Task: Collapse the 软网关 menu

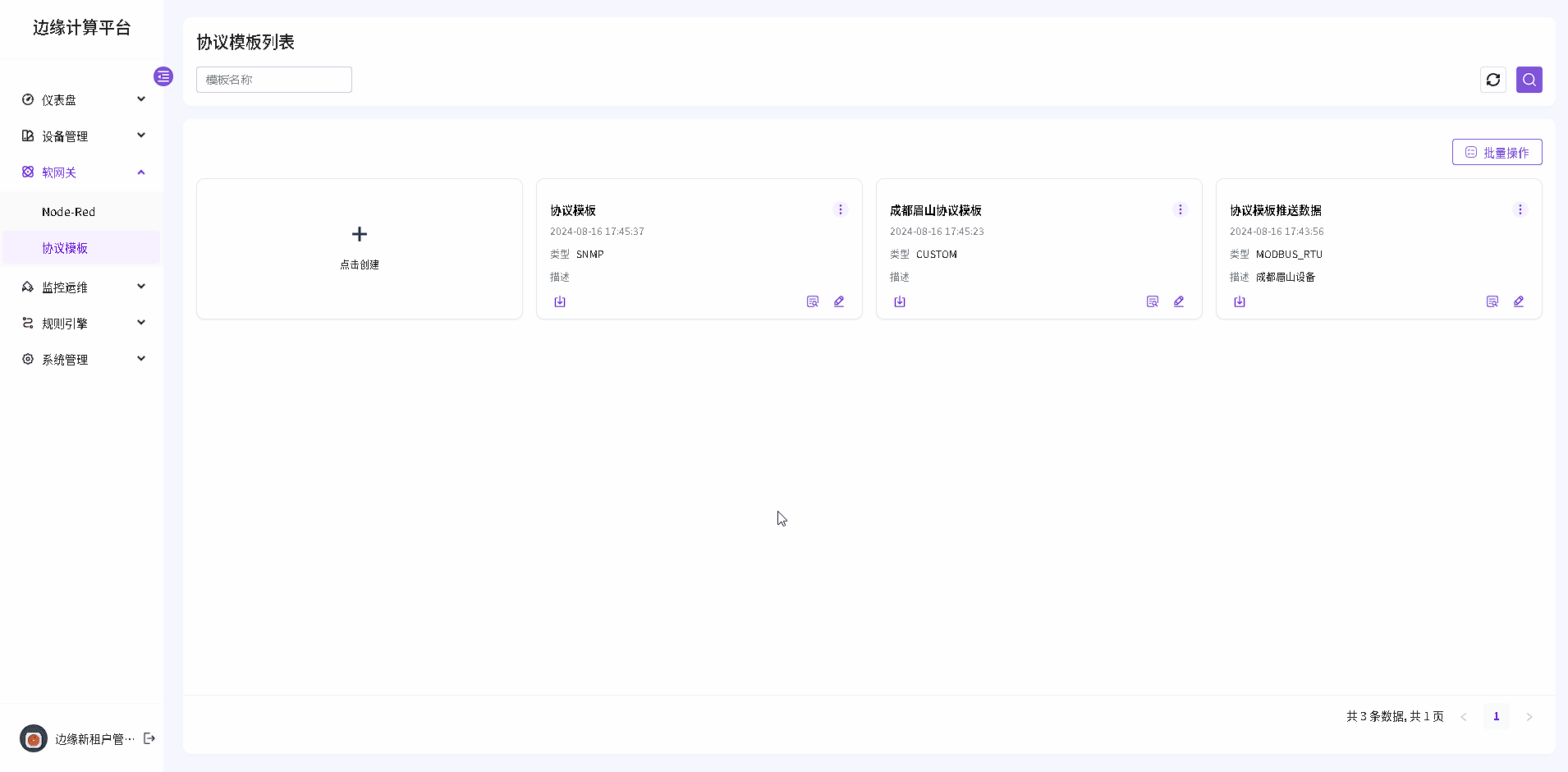Action: click(x=82, y=172)
